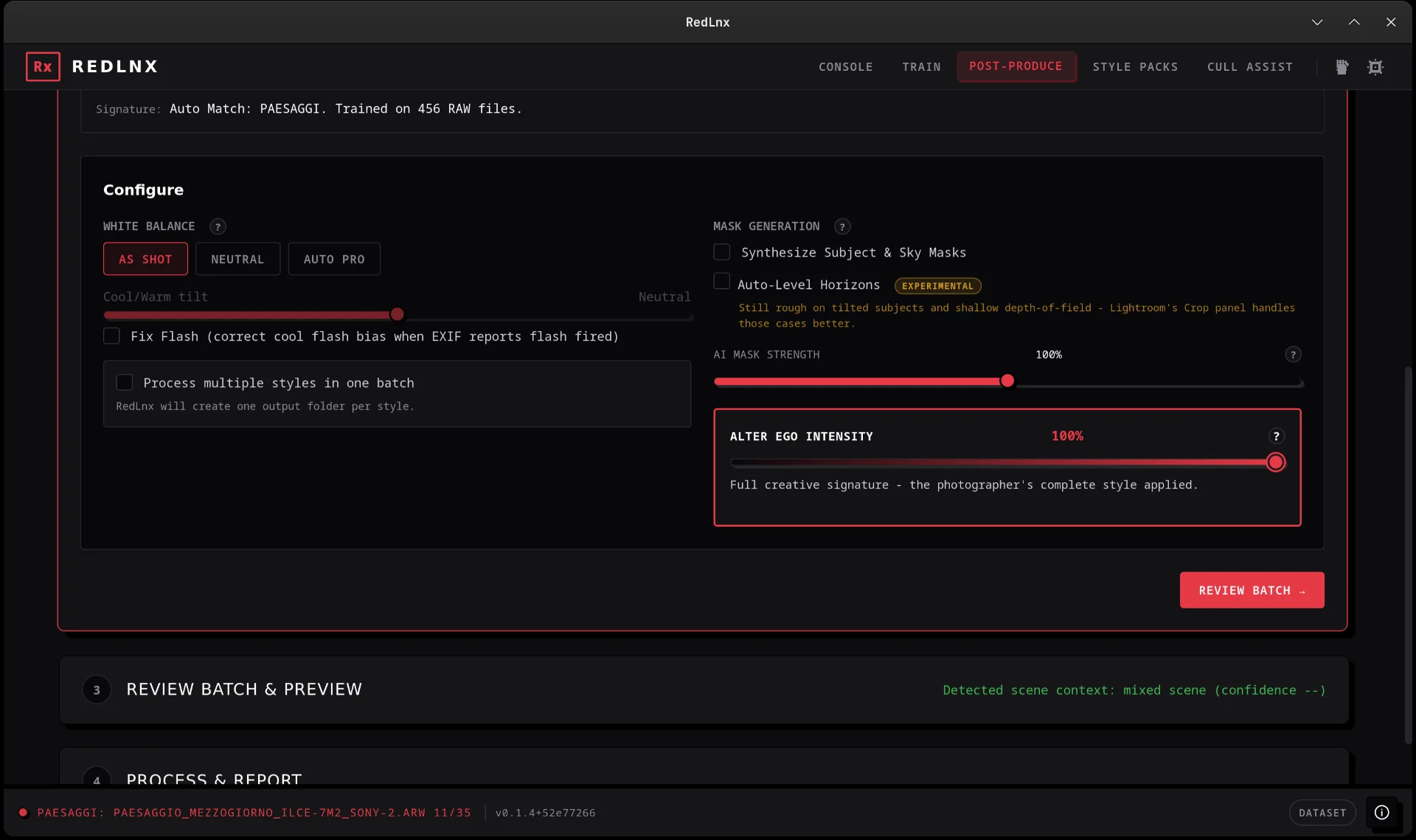Click the AI Mask Strength slider handle
Viewport: 1416px width, 840px height.
pyautogui.click(x=1007, y=381)
